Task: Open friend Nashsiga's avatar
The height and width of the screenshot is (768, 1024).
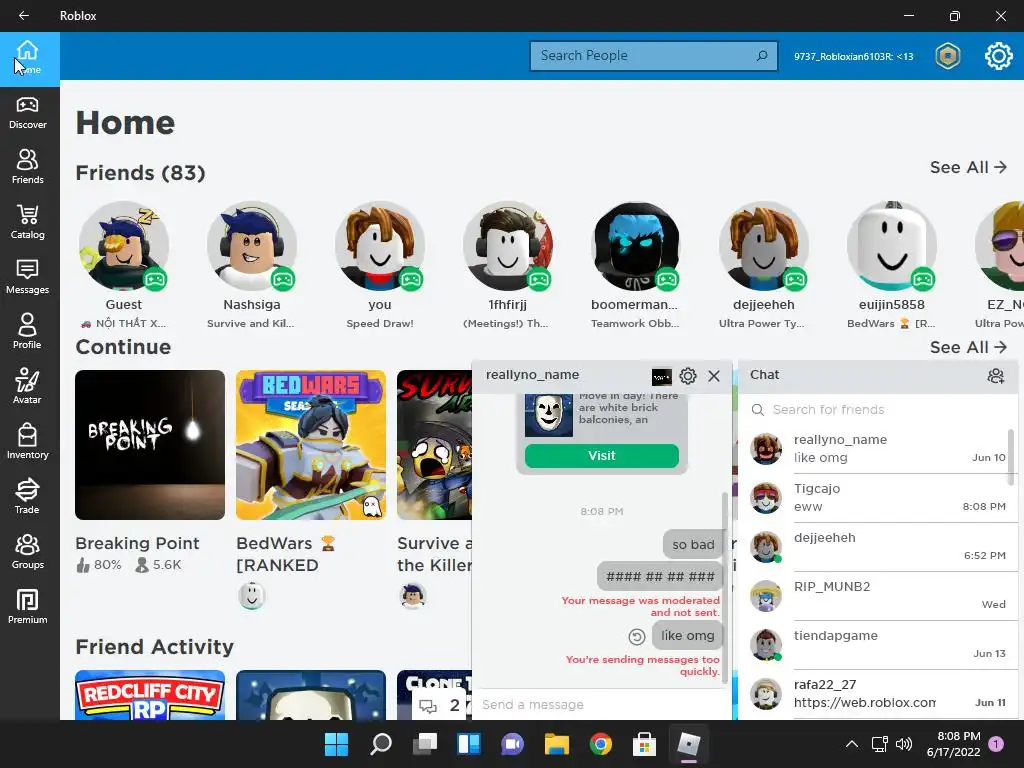Action: point(251,246)
